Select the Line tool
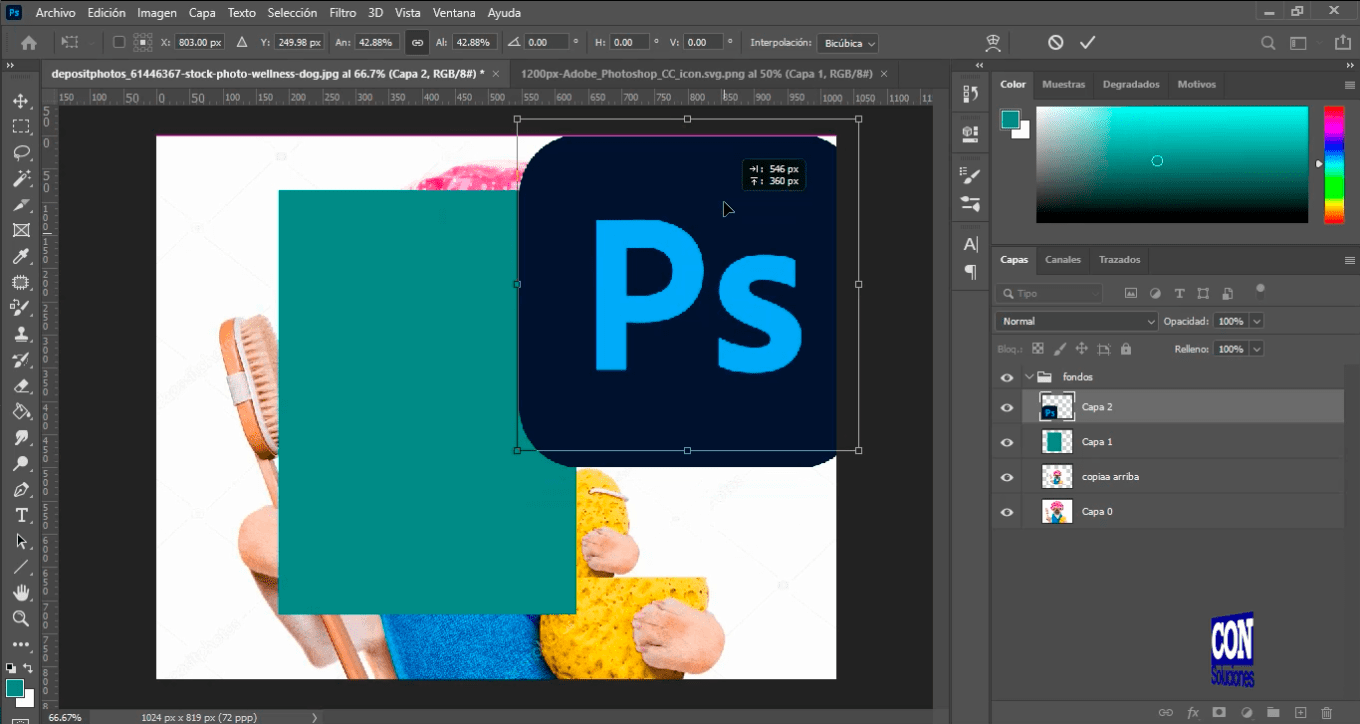 point(20,567)
